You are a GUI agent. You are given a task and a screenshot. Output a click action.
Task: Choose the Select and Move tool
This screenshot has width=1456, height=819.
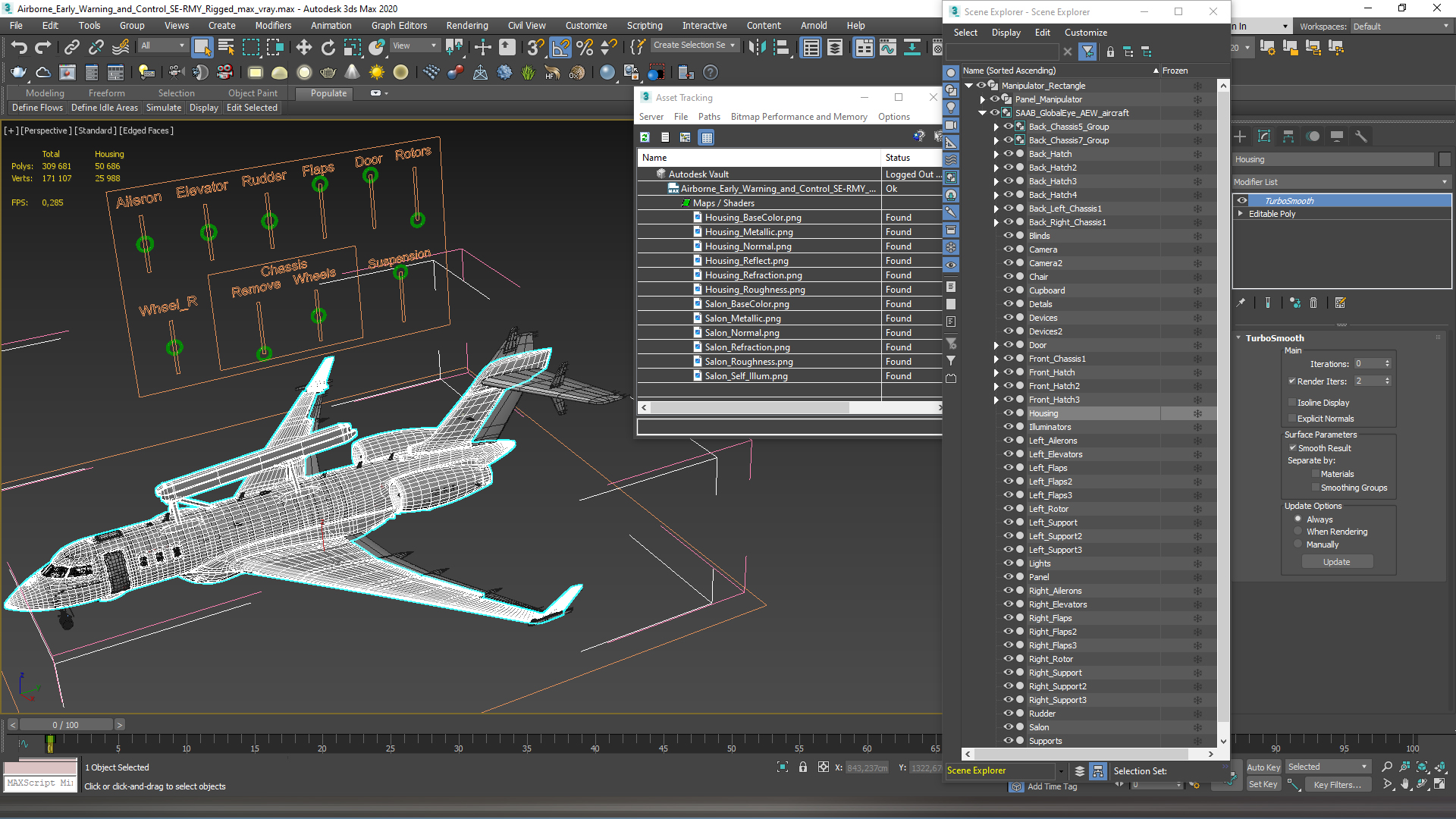point(303,47)
